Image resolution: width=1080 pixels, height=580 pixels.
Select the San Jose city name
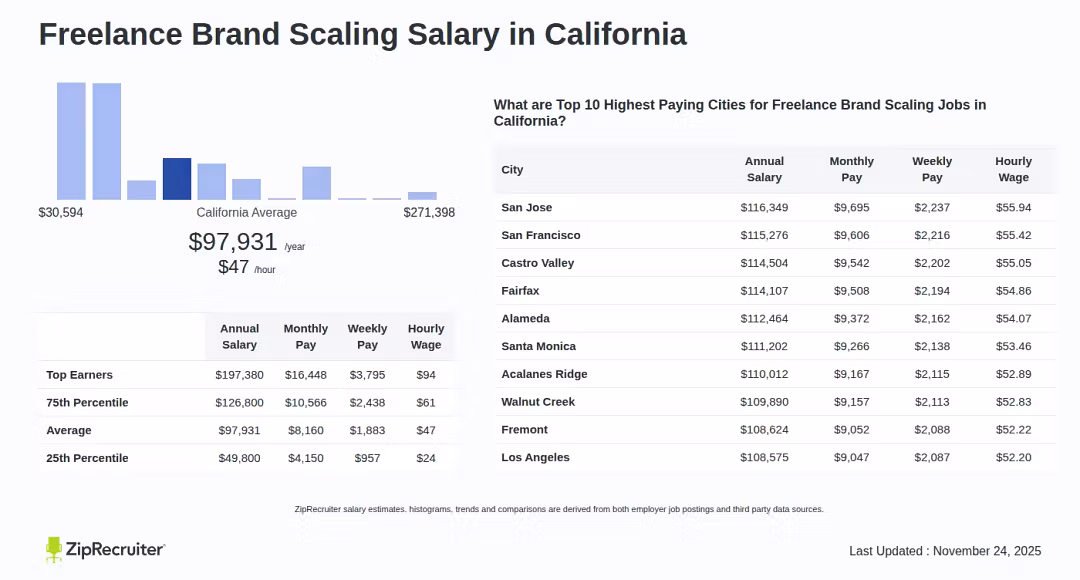pos(527,207)
